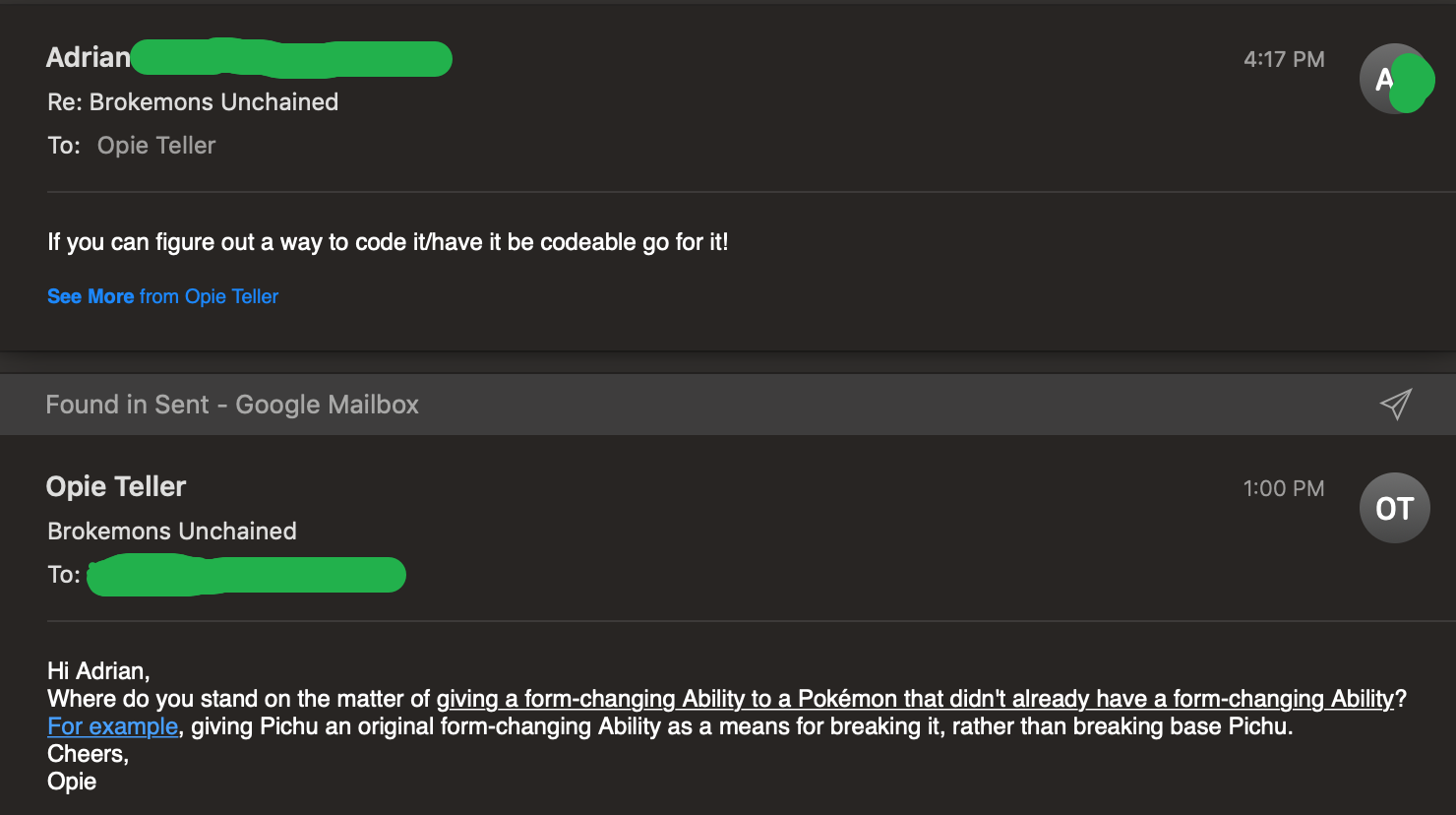This screenshot has width=1456, height=815.
Task: Click the Opie Teller recipient in the reply
Action: pyautogui.click(x=156, y=146)
